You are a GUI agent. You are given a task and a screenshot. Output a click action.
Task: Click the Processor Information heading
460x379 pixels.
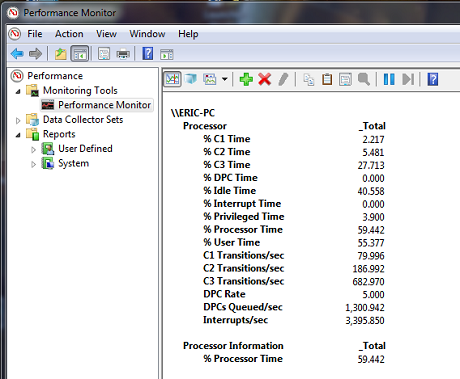pos(233,346)
